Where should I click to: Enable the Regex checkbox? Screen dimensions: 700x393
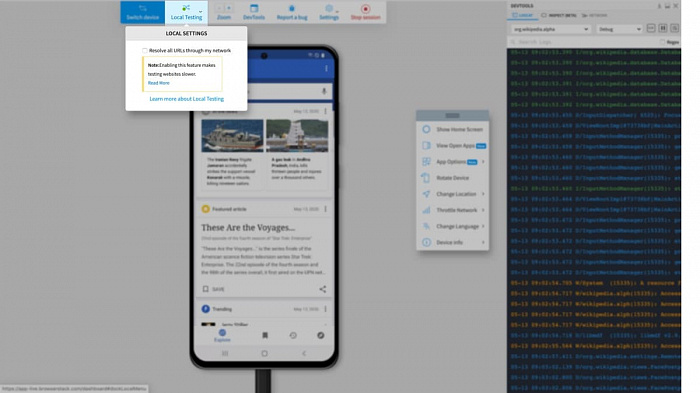tap(662, 42)
